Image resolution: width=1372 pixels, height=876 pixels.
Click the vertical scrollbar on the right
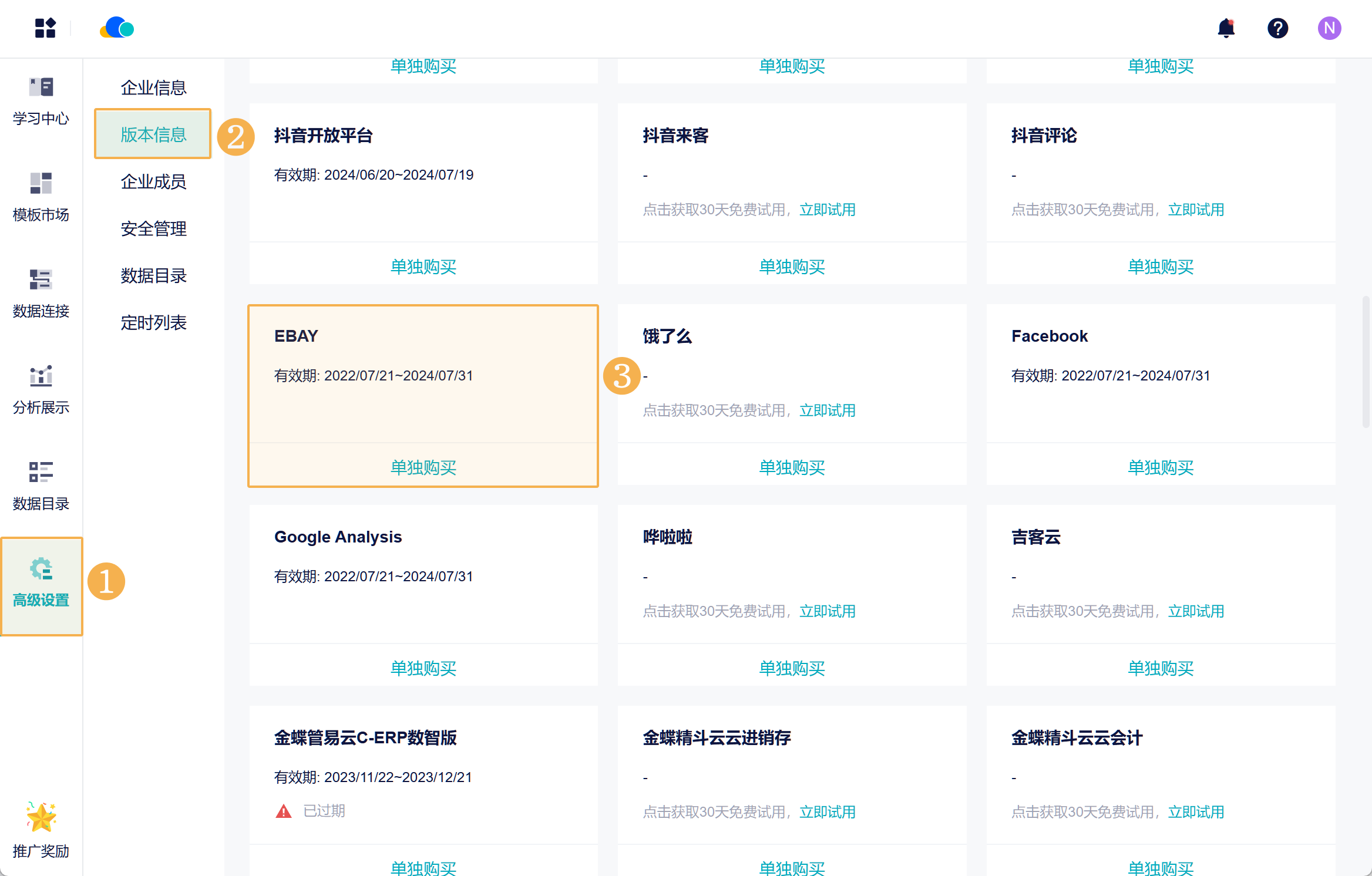(1366, 363)
